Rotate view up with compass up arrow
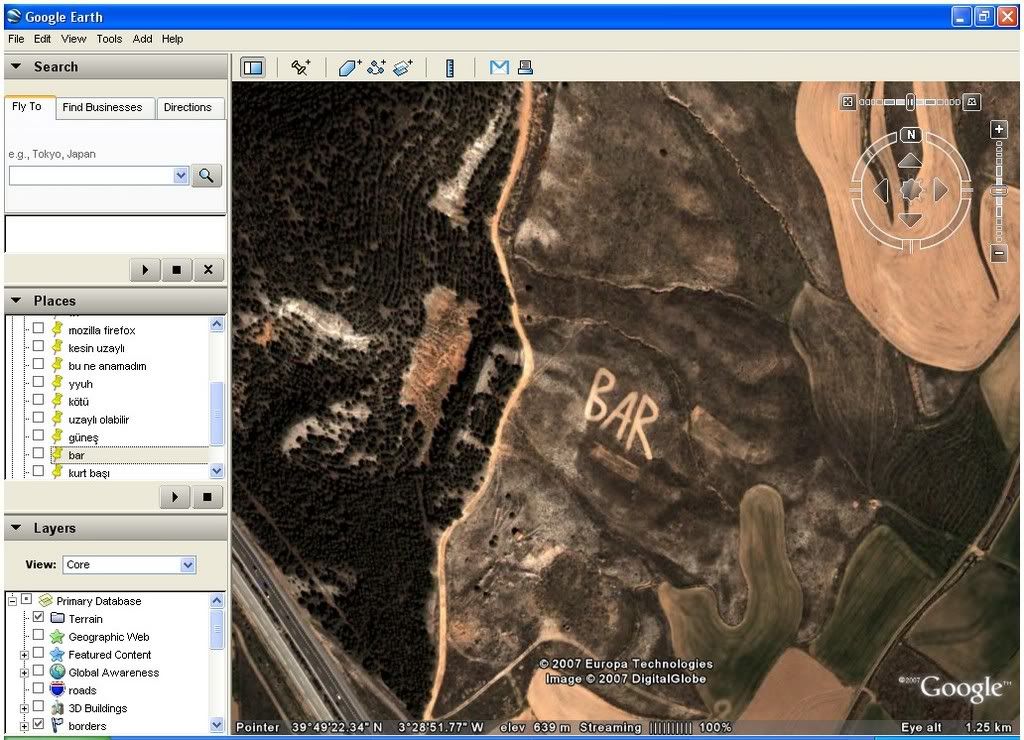Image resolution: width=1024 pixels, height=740 pixels. click(910, 161)
